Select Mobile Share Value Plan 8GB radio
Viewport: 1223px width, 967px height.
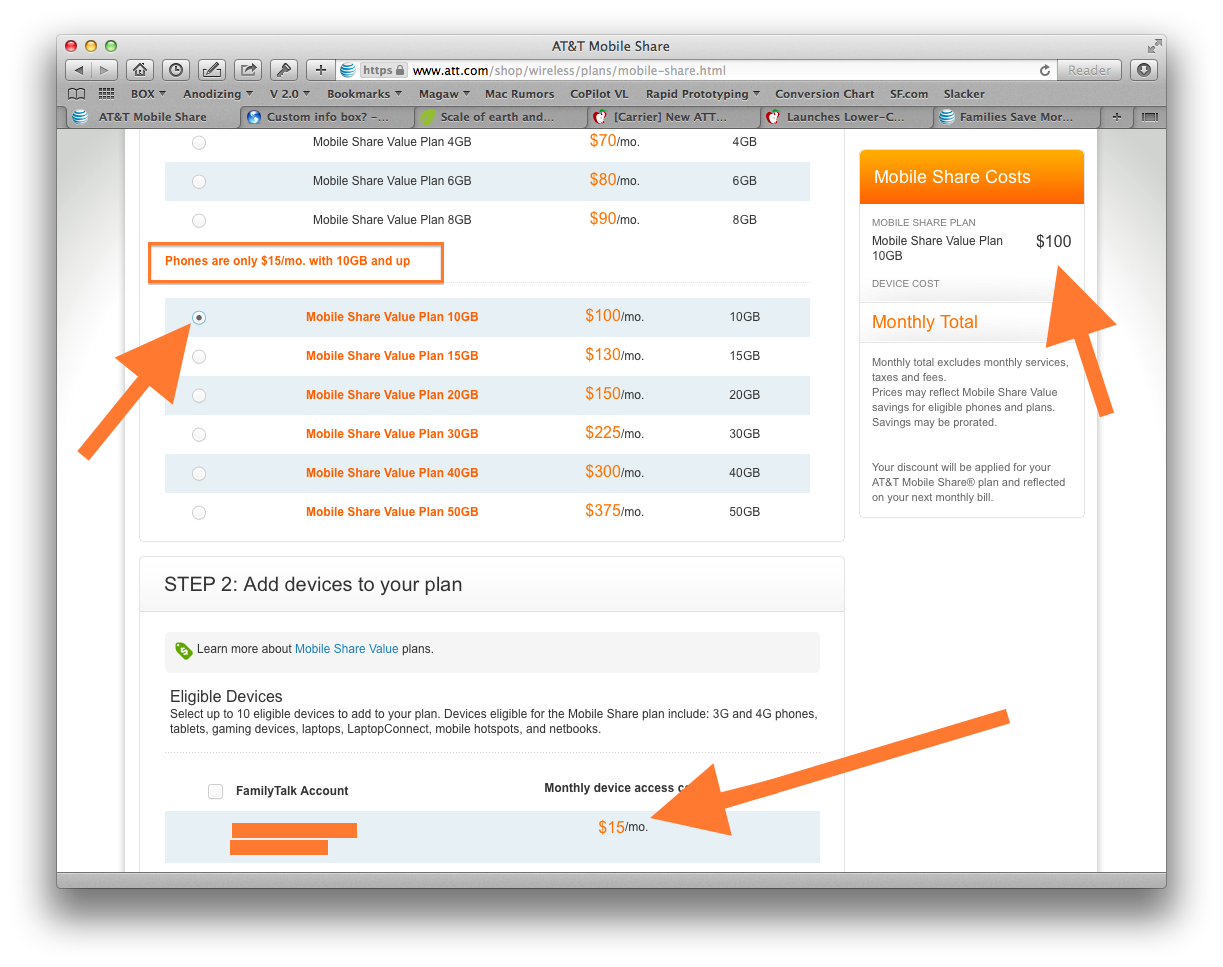(199, 221)
